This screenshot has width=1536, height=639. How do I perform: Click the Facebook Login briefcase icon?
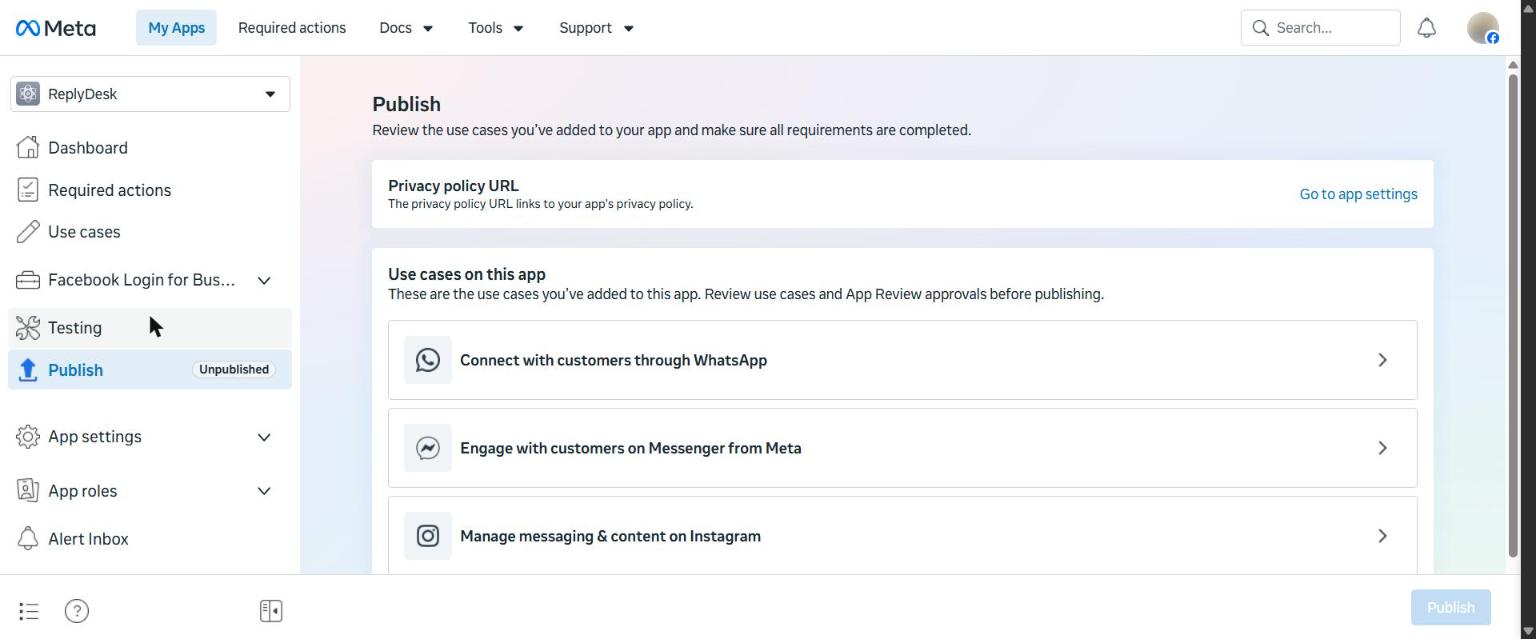28,280
